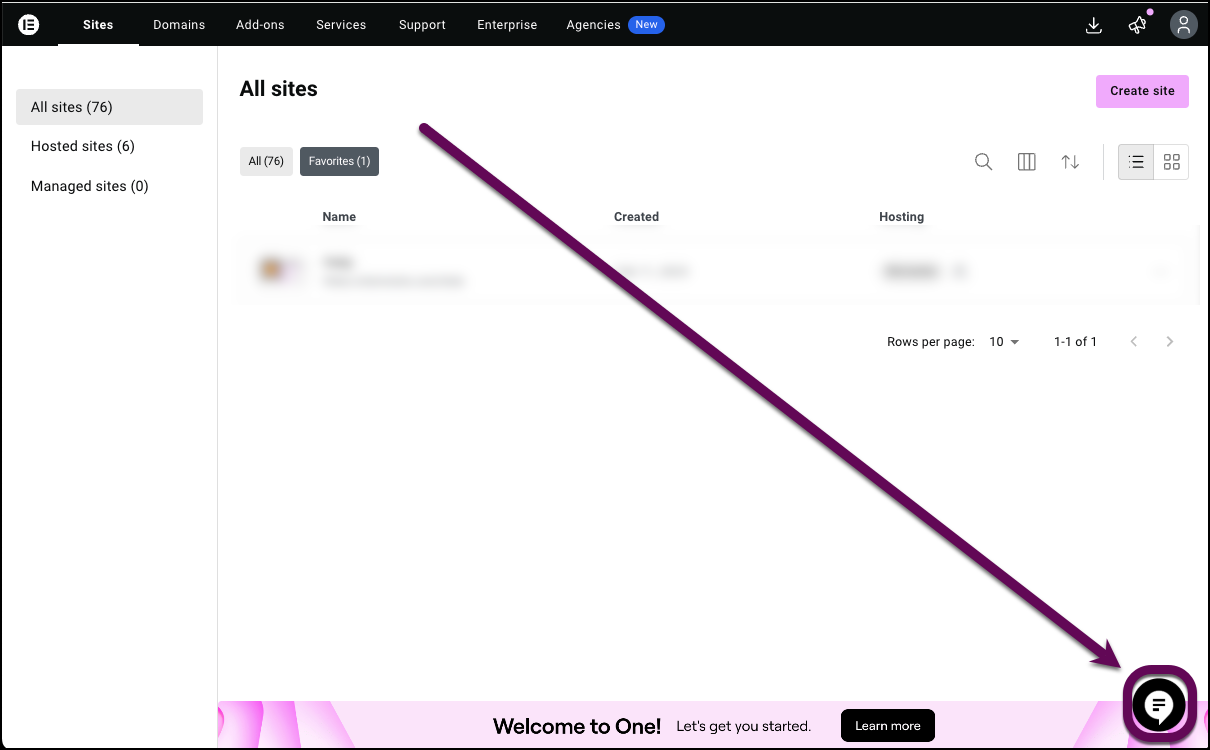1210x750 pixels.
Task: Open the column visibility settings icon
Action: coord(1026,161)
